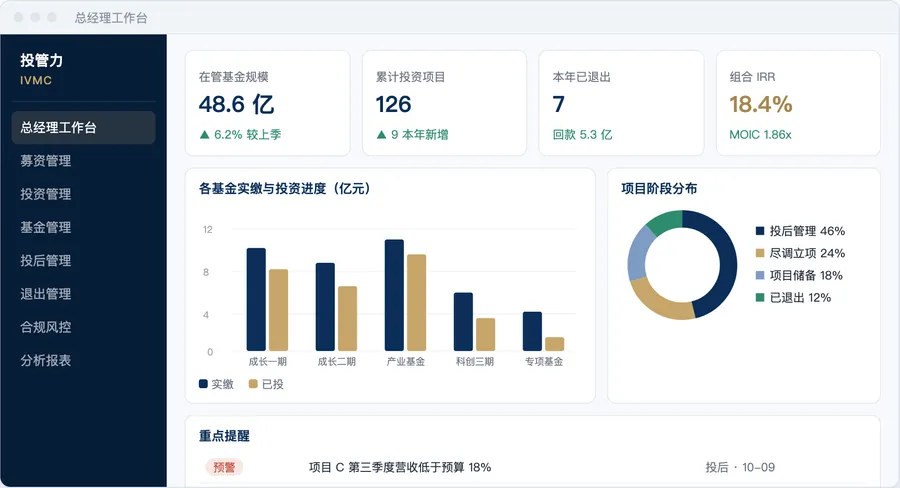Toggle the 实缴 legend swatch
This screenshot has height=488, width=900.
[x=203, y=384]
